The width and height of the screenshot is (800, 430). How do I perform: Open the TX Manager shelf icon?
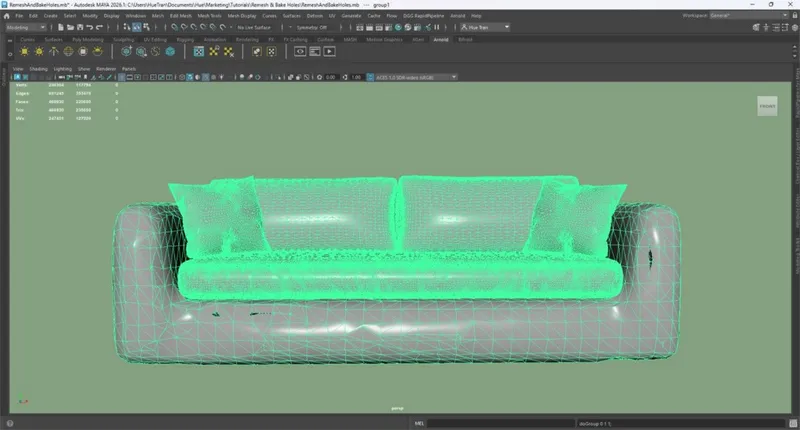pyautogui.click(x=198, y=52)
